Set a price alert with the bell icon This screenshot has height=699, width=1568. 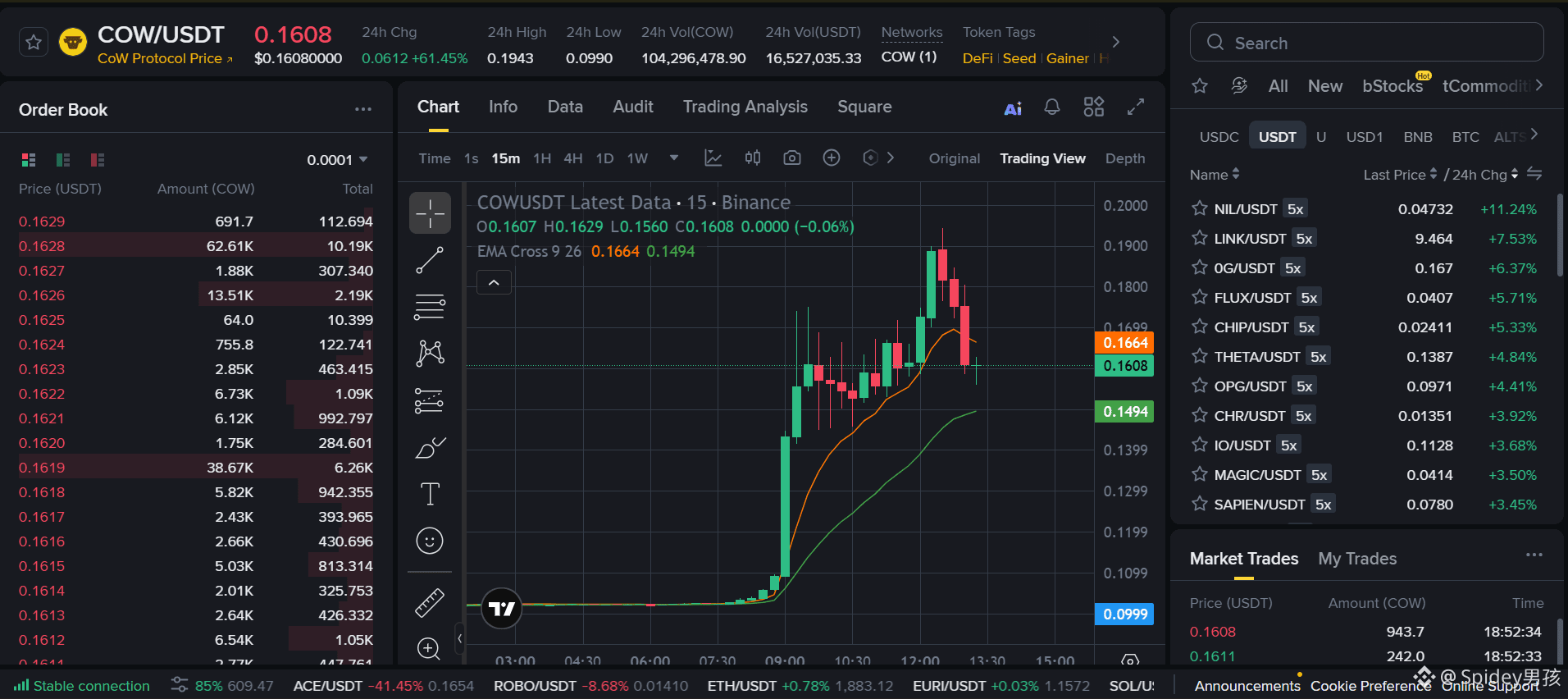(1052, 107)
